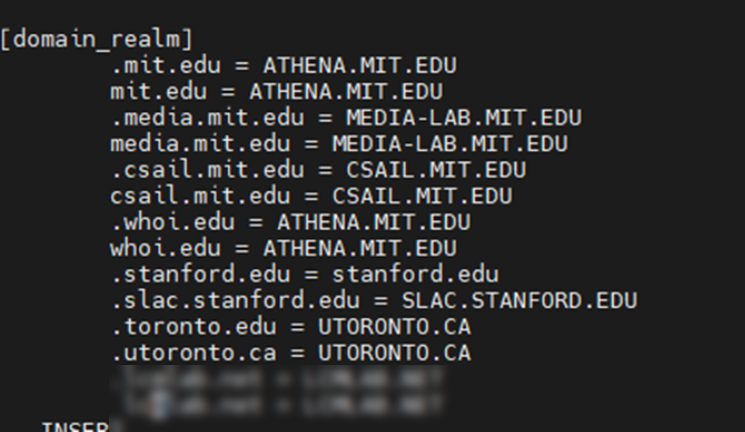Click the SLAC.STANFORD.EDU realm value
Viewport: 745px width, 432px height.
tap(520, 300)
